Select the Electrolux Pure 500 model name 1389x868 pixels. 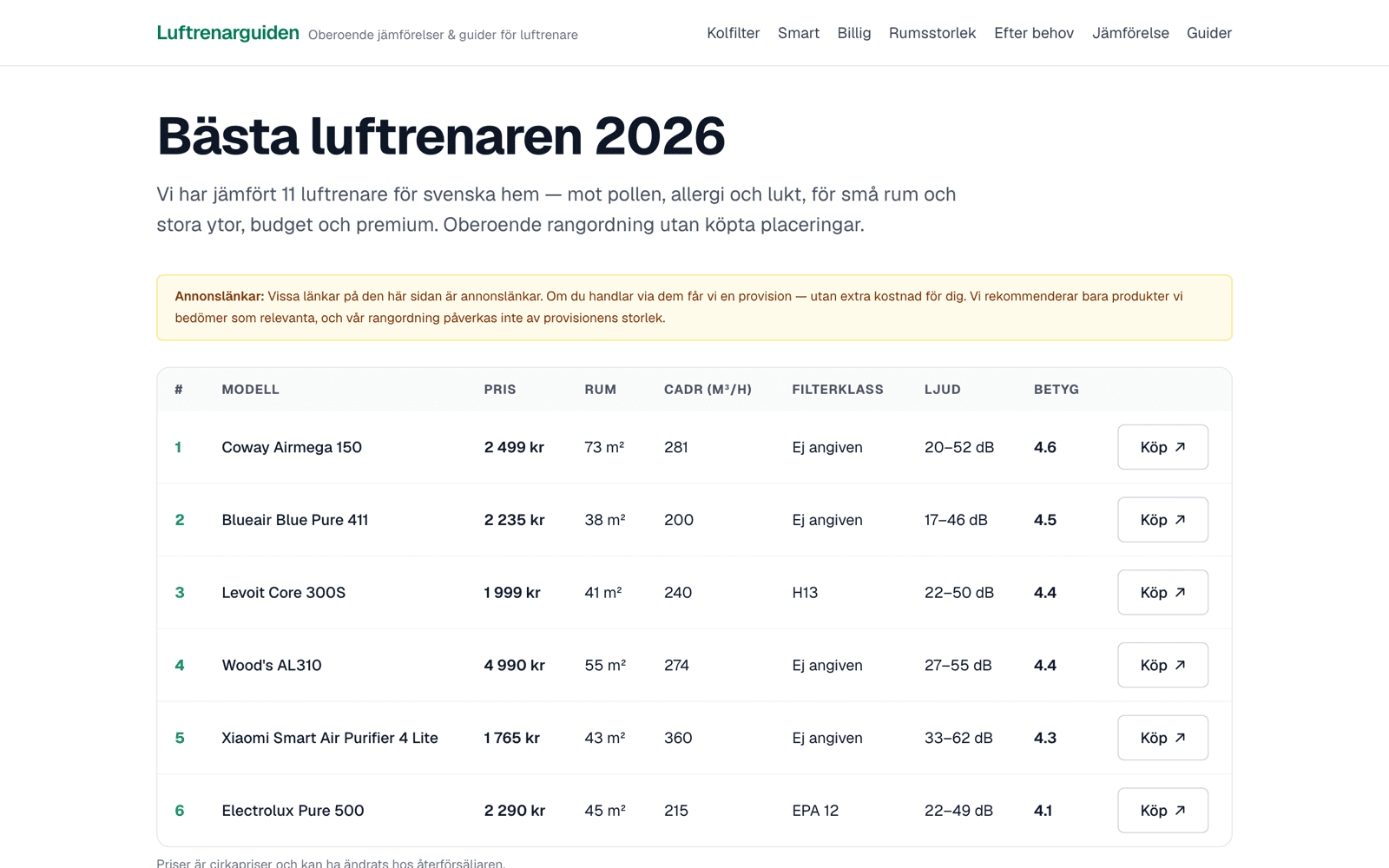click(293, 811)
